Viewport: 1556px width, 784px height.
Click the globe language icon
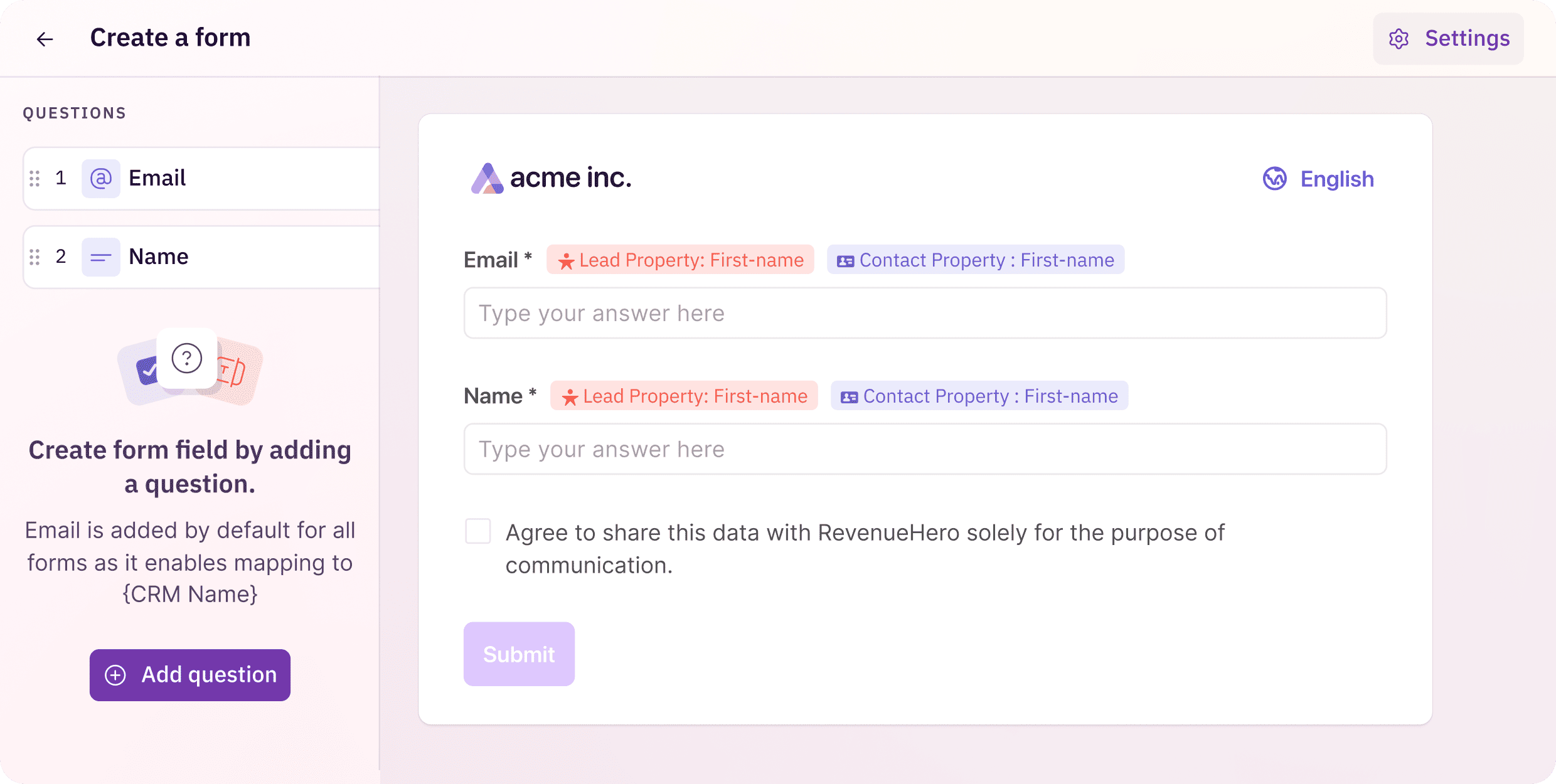pyautogui.click(x=1274, y=179)
